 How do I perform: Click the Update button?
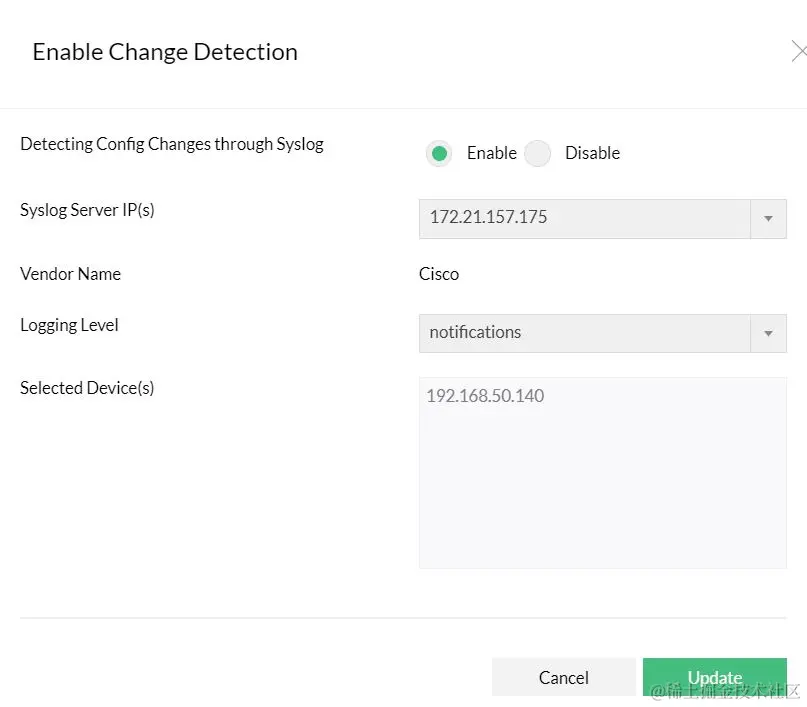(713, 677)
